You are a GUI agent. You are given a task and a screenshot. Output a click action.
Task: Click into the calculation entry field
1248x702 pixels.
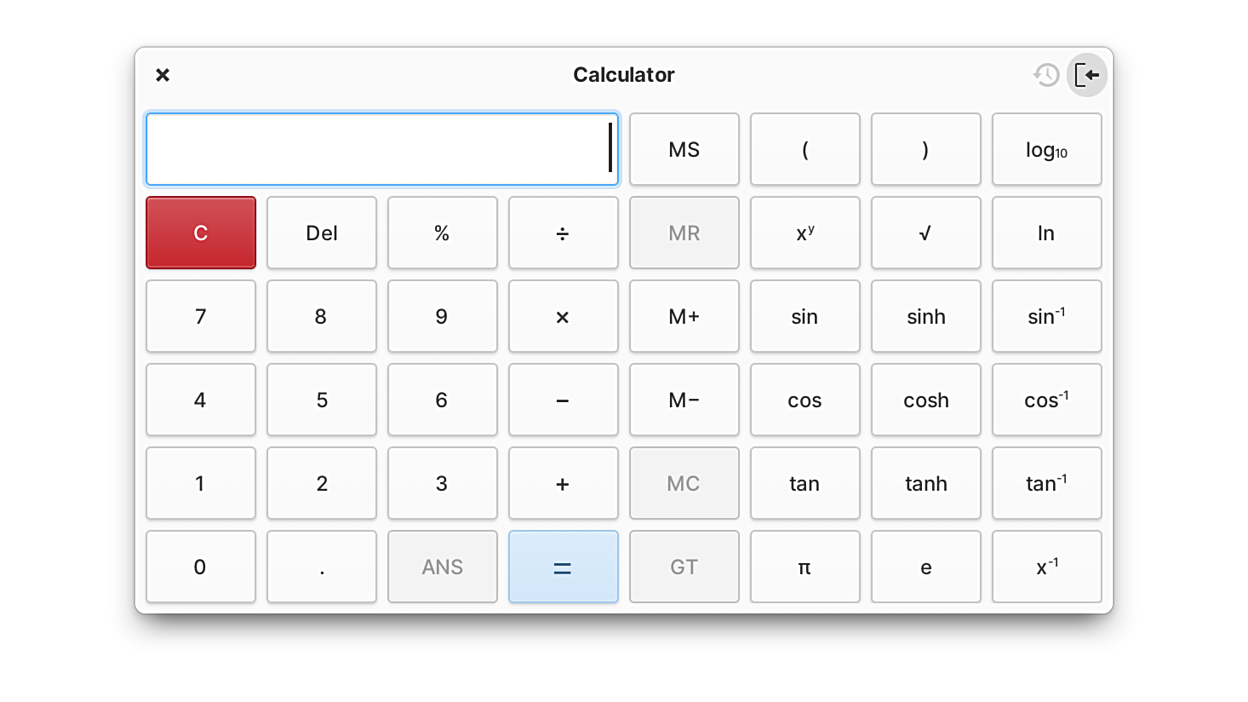click(380, 150)
